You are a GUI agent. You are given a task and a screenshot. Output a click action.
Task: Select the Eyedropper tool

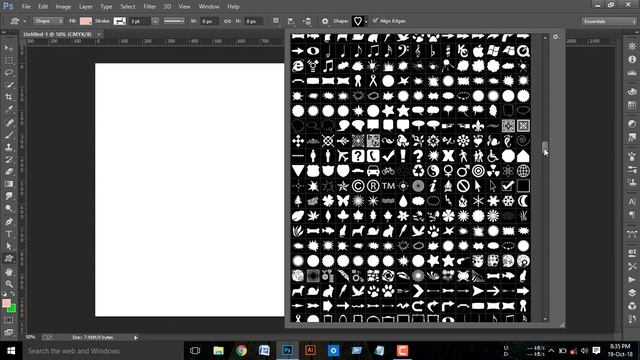click(x=9, y=109)
